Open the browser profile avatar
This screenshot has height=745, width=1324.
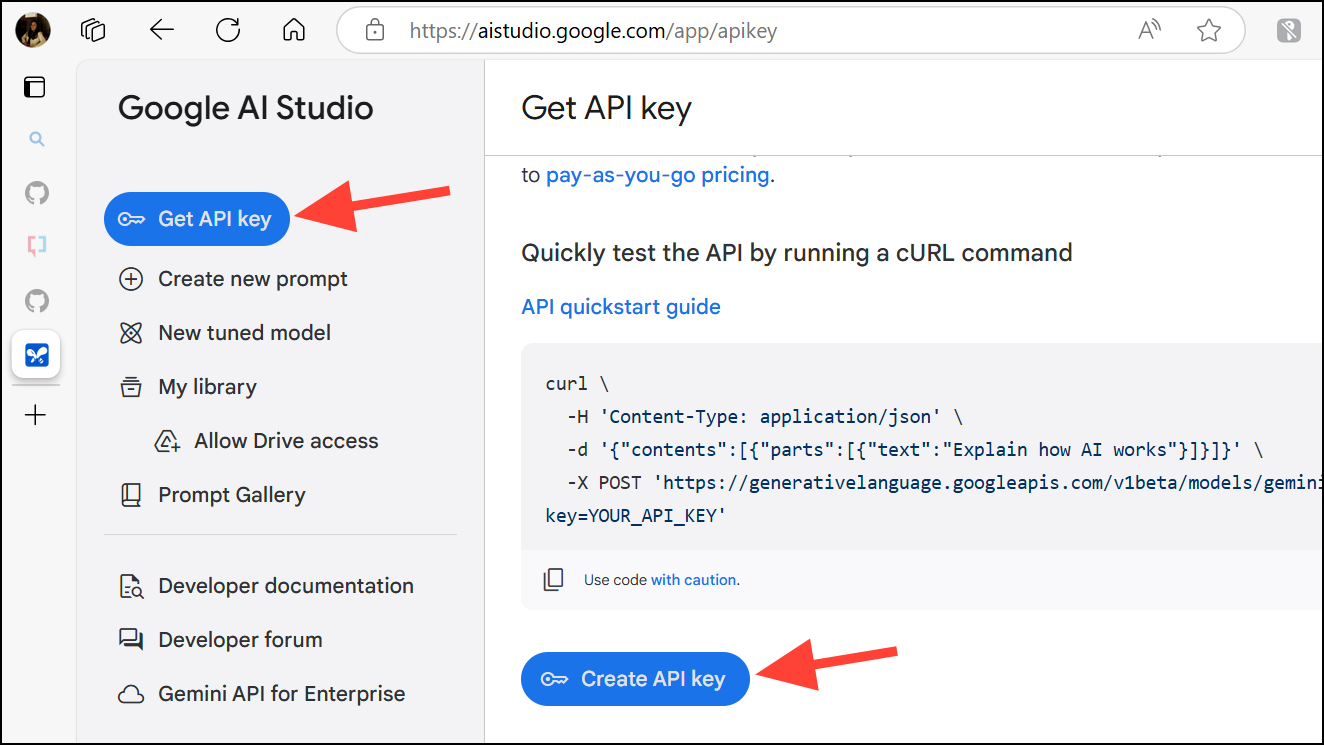[x=33, y=30]
